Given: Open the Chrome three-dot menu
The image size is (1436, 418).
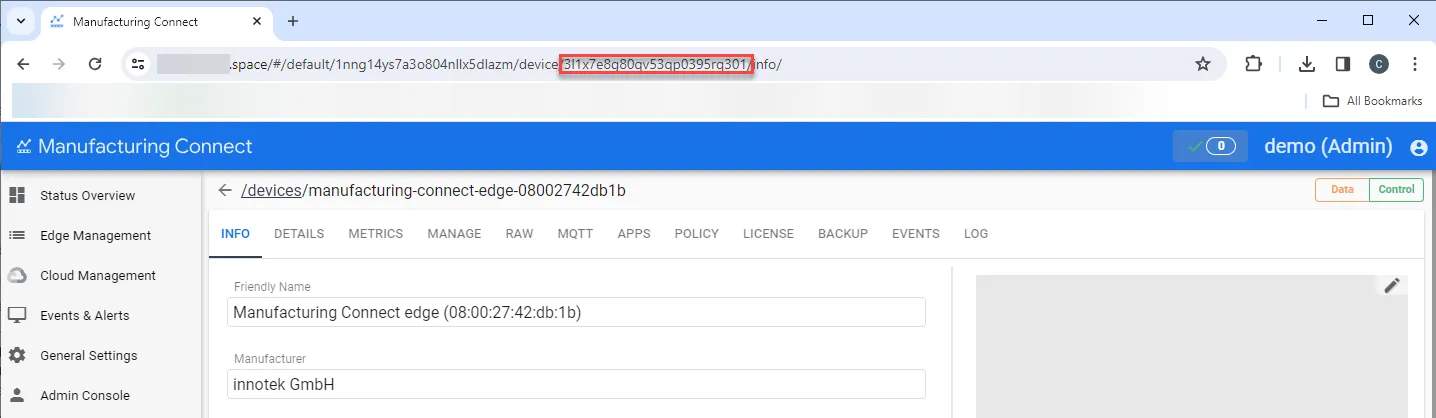Looking at the screenshot, I should [x=1414, y=64].
